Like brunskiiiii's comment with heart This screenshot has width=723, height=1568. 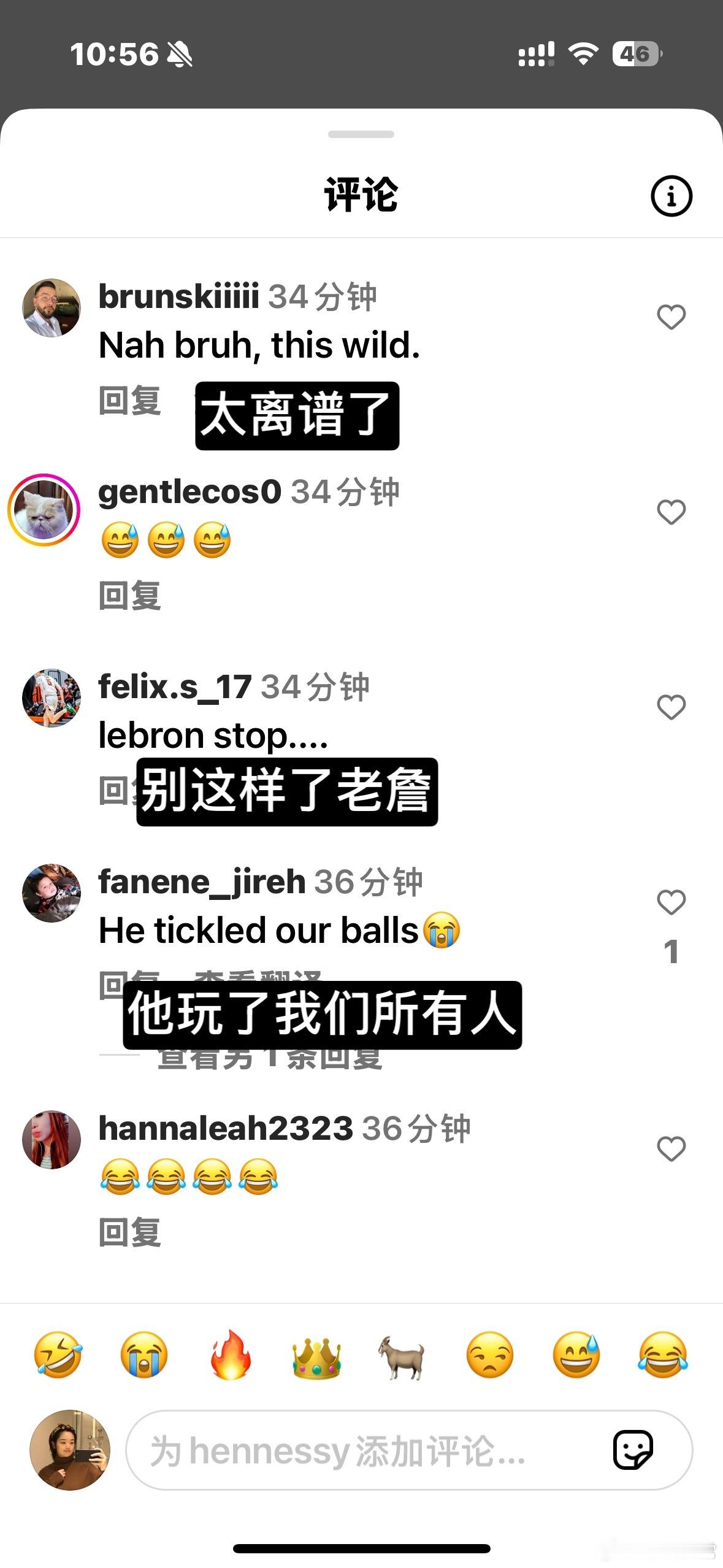pyautogui.click(x=671, y=317)
